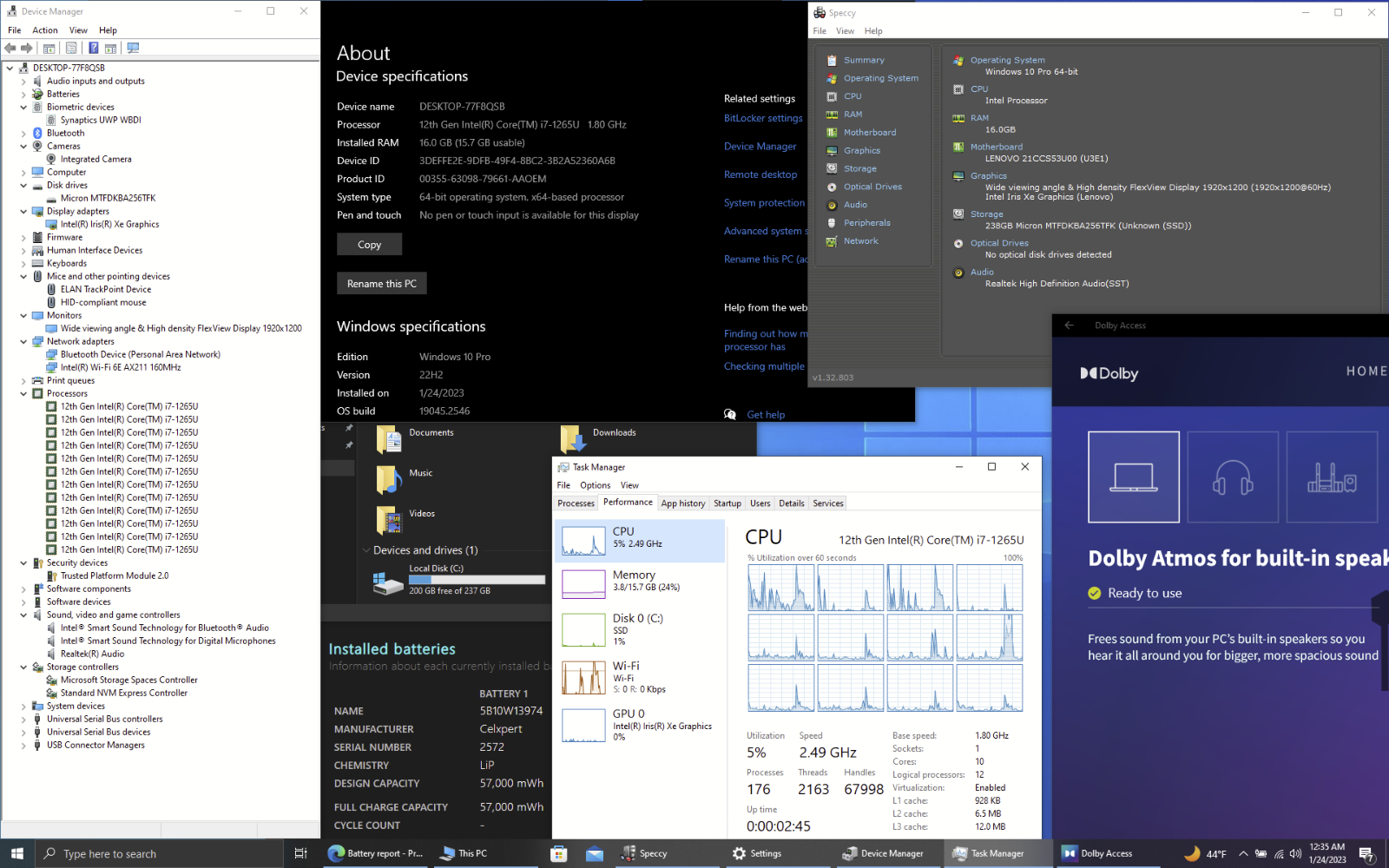
Task: Open the BitLocker settings link
Action: (763, 118)
